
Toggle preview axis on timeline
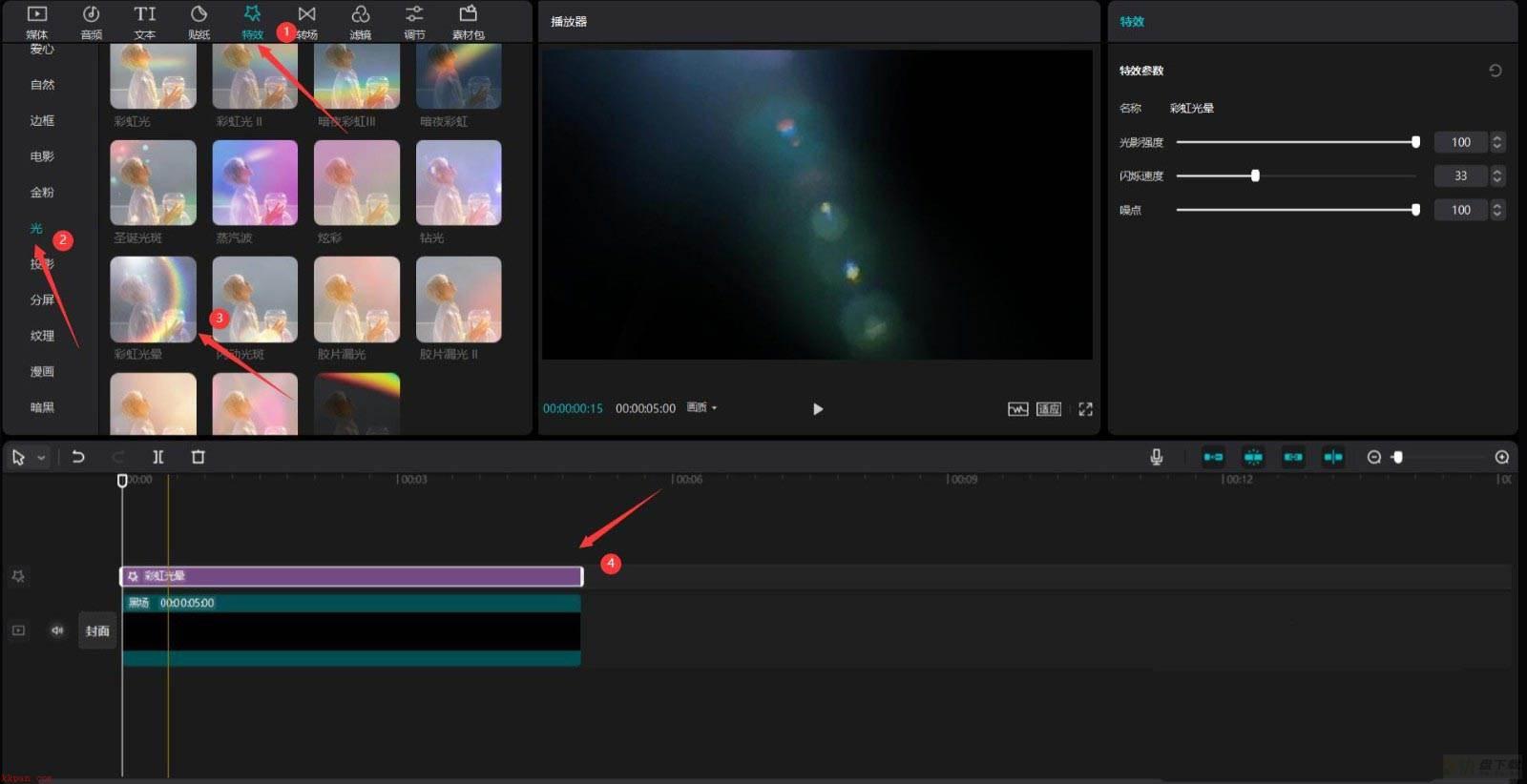1333,457
